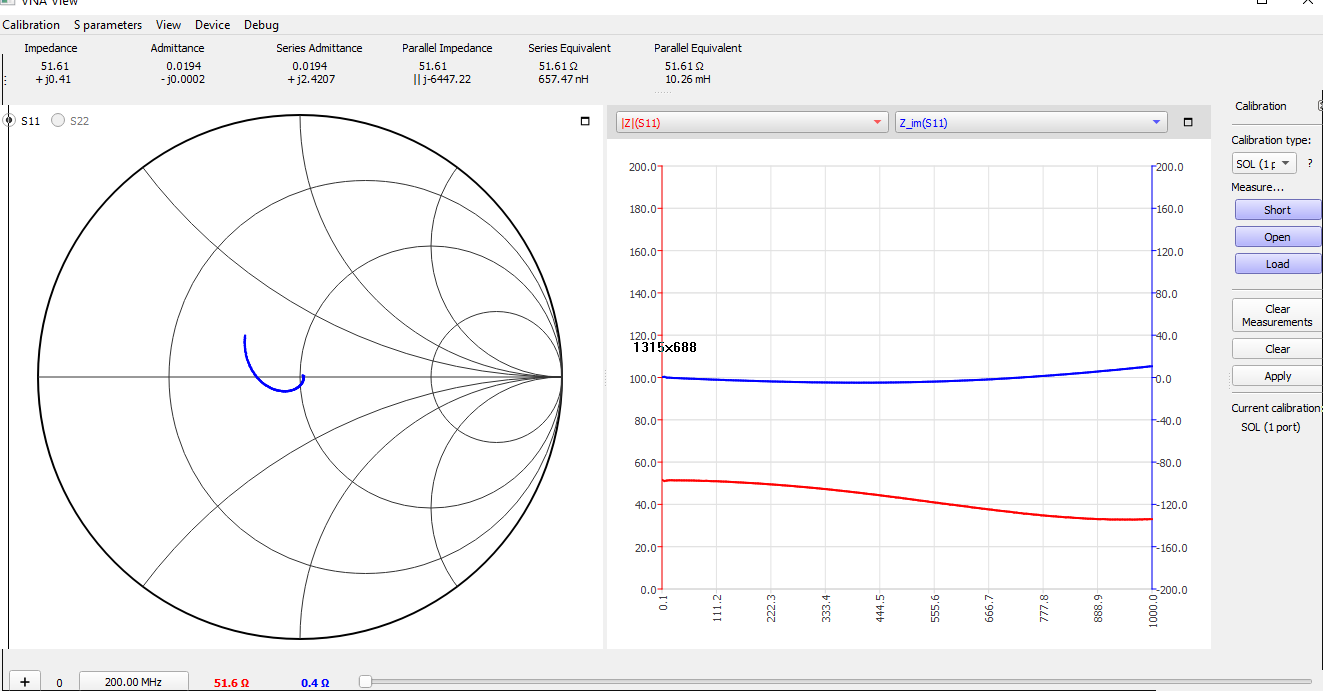Open the Z_im(S11) trace dropdown
Viewport: 1323px width, 691px height.
1030,123
